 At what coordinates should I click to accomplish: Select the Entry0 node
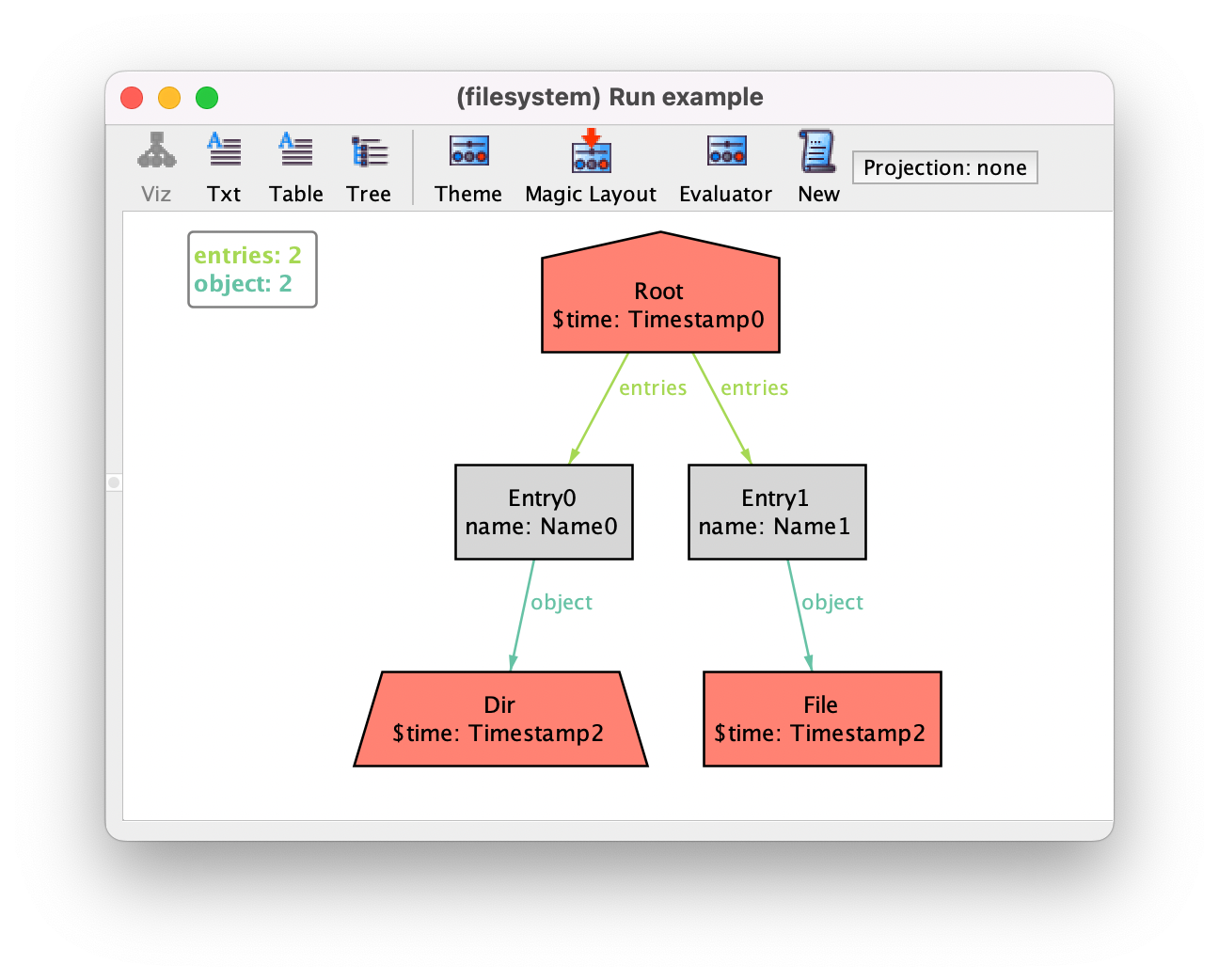(x=544, y=512)
